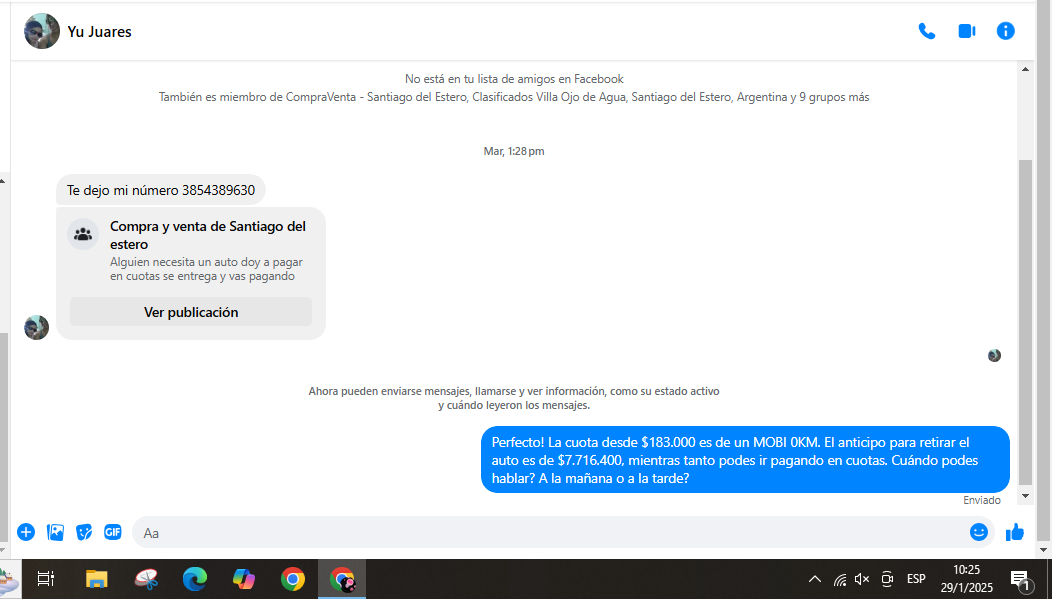Open the GIF picker
This screenshot has width=1052, height=599.
tap(113, 532)
